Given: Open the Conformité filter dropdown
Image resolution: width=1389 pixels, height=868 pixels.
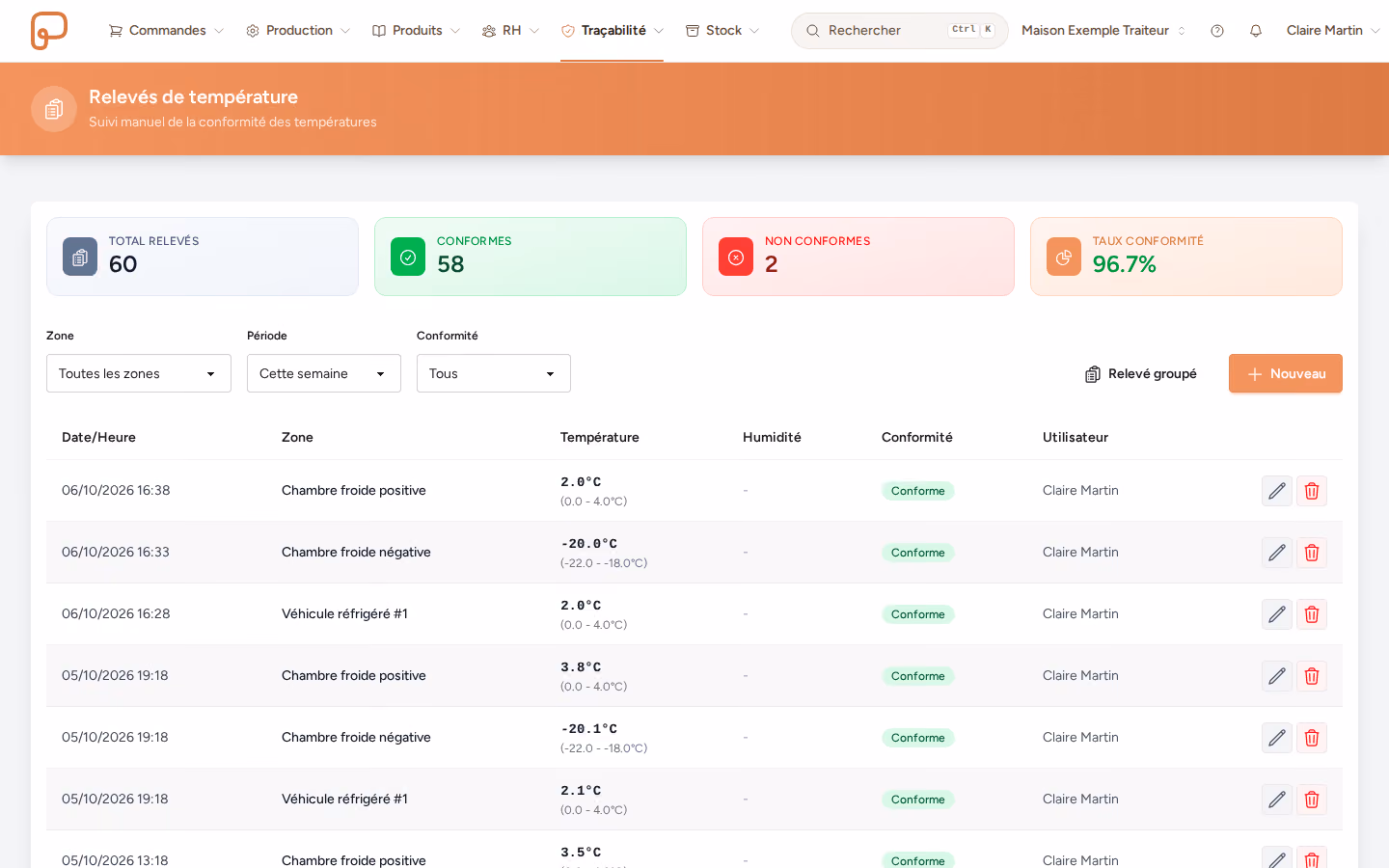Looking at the screenshot, I should click(494, 373).
